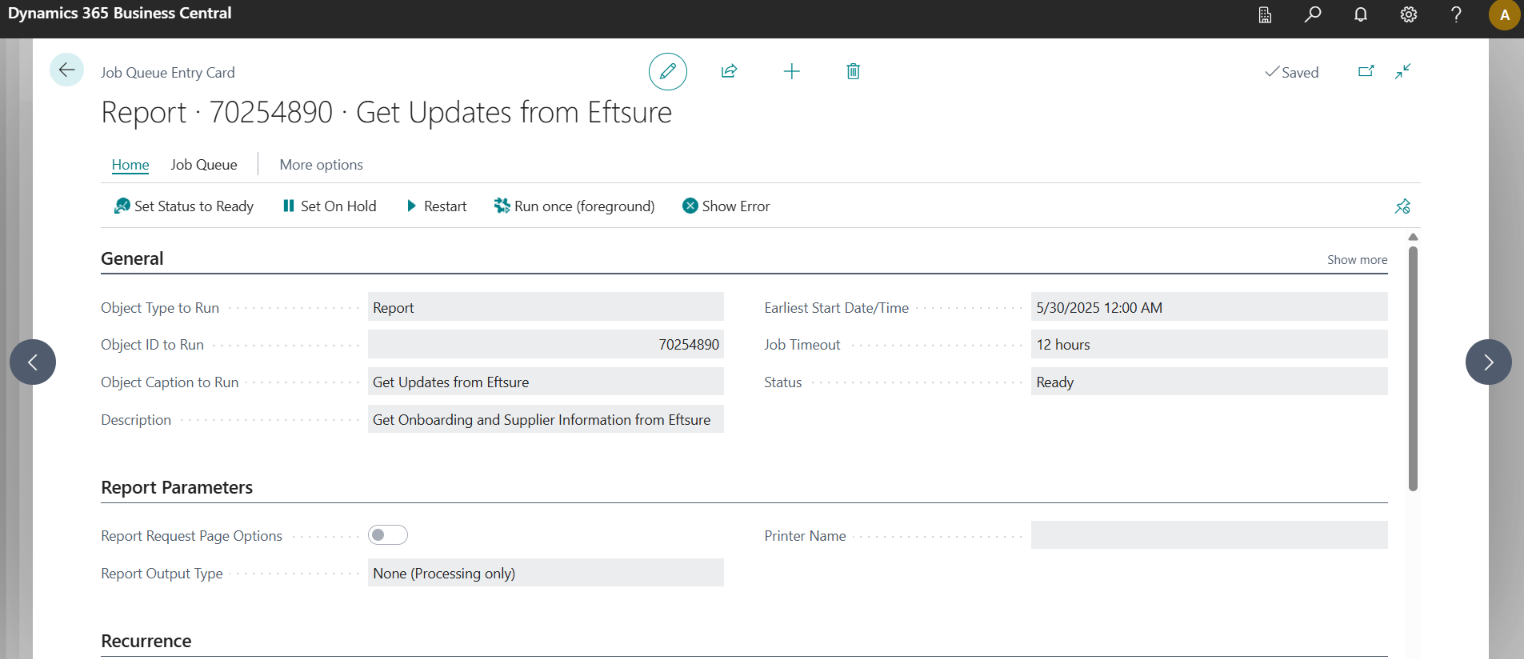Open the magnifying glass search
The image size is (1524, 659).
(1313, 14)
